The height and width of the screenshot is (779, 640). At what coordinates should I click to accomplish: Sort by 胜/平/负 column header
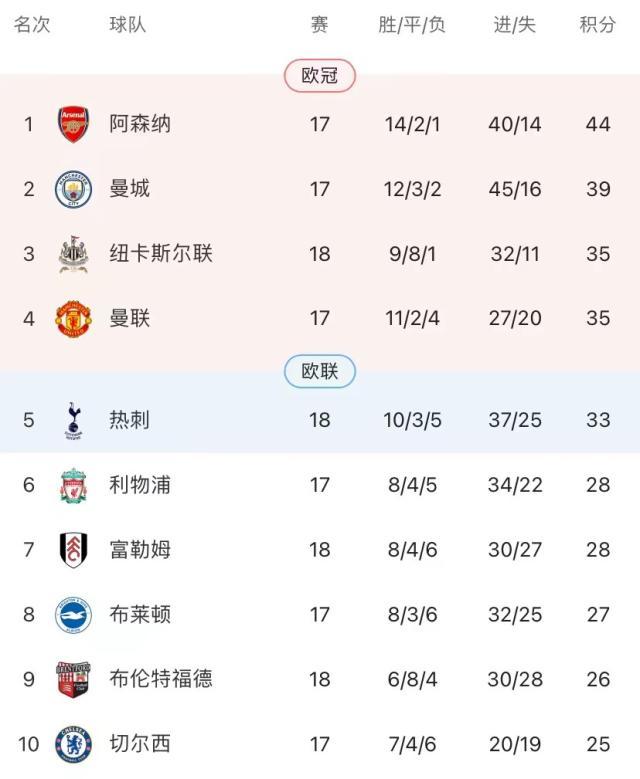[412, 25]
